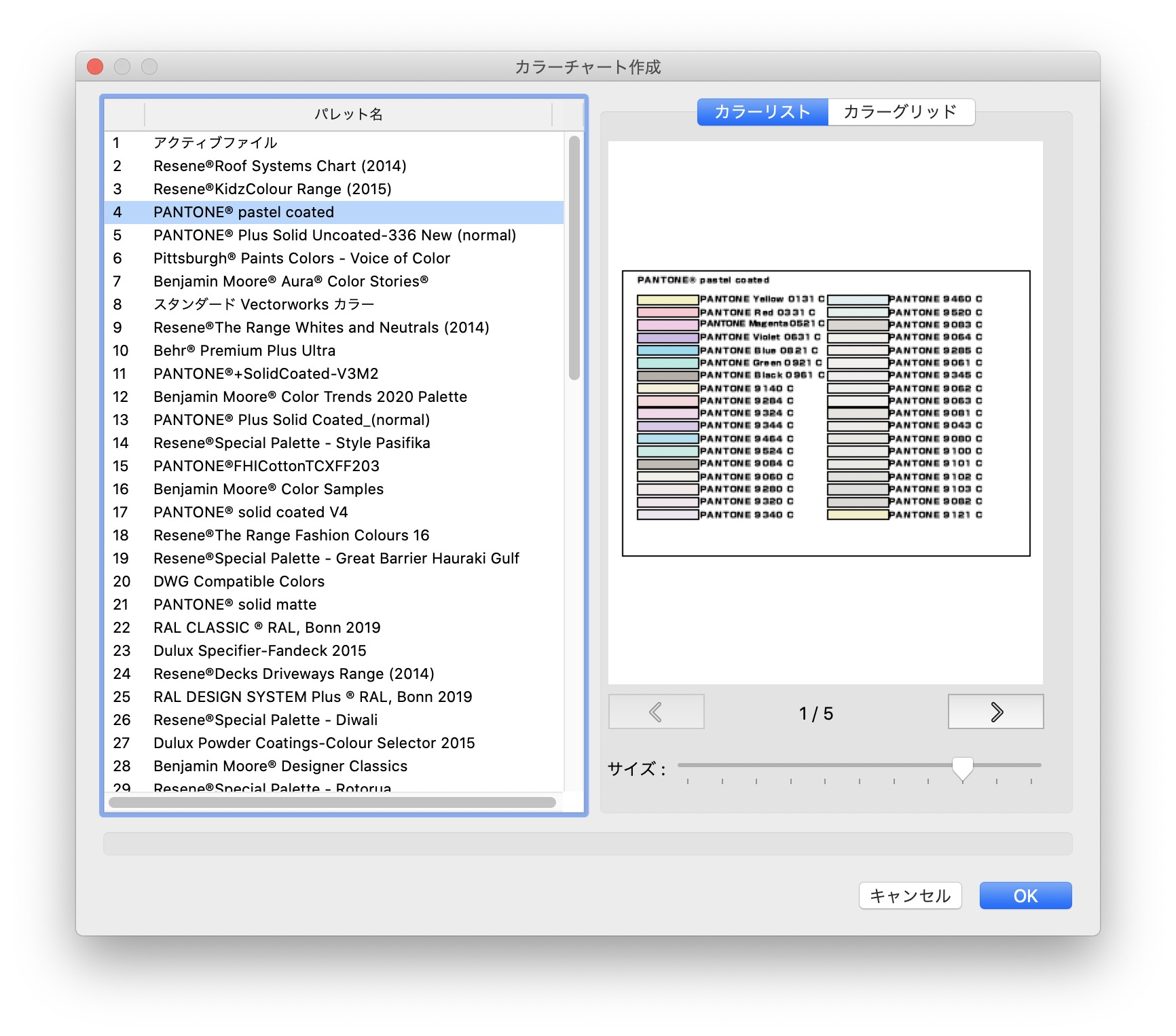Select Benjamin Moore® Color Trends 2020 Palette
The height and width of the screenshot is (1036, 1176).
coord(334,396)
